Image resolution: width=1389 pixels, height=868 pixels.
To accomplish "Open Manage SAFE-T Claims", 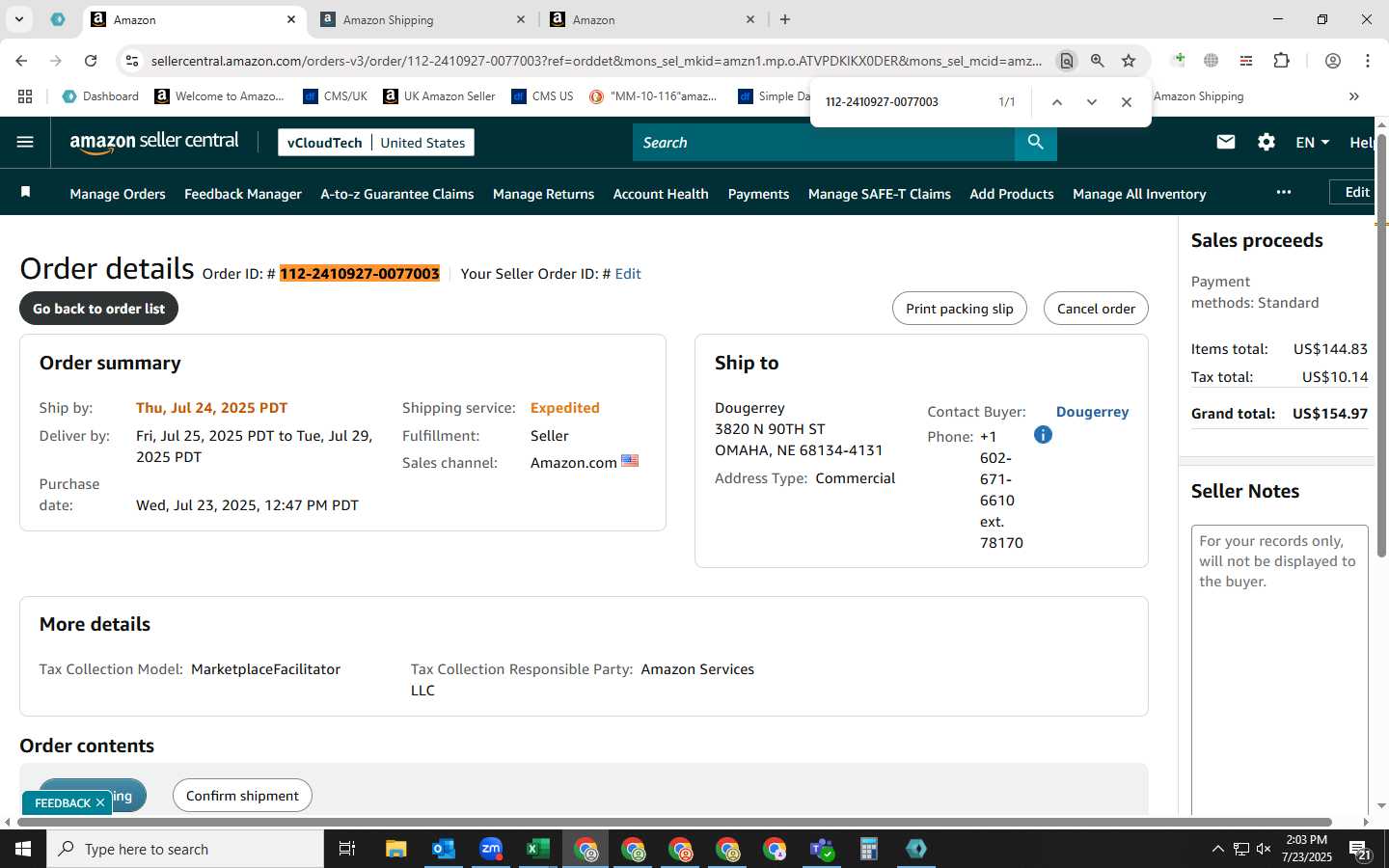I will [x=880, y=194].
